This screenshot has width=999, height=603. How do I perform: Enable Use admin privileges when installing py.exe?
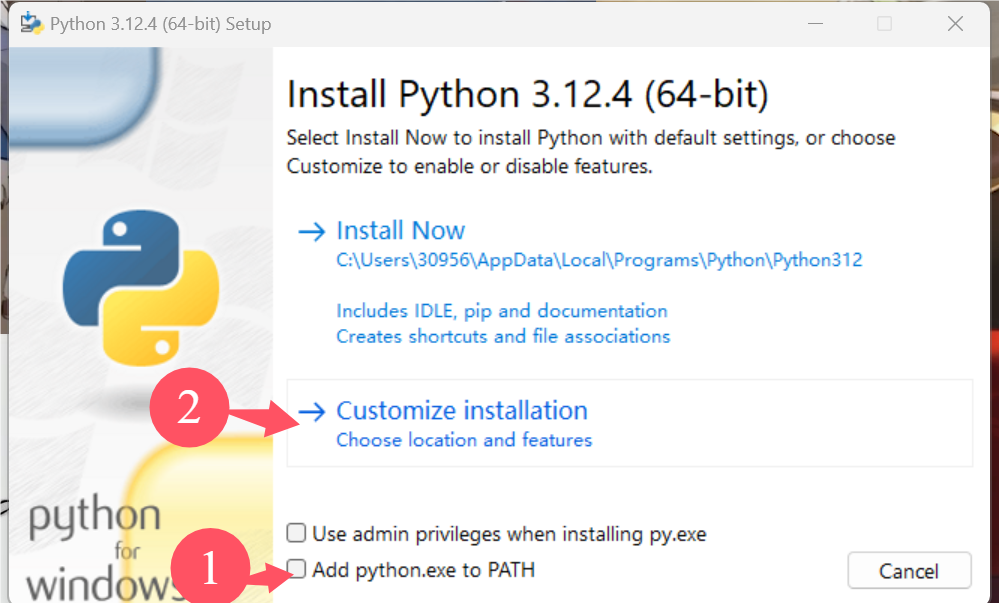tap(297, 533)
